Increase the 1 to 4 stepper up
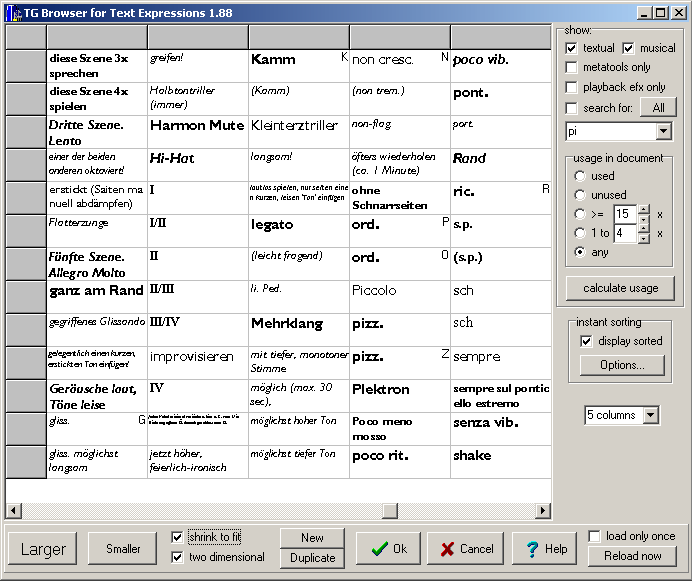This screenshot has width=692, height=581. tap(643, 228)
